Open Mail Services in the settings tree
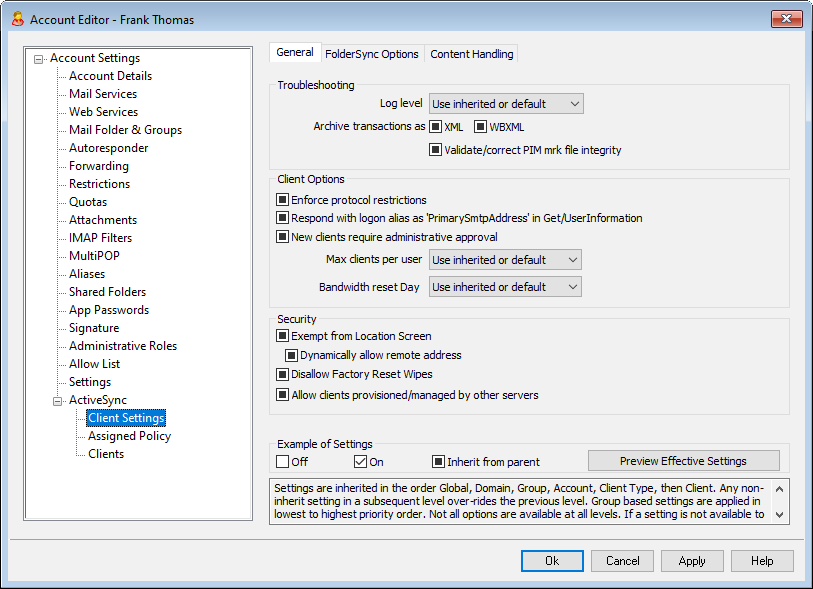This screenshot has height=589, width=813. (x=103, y=94)
